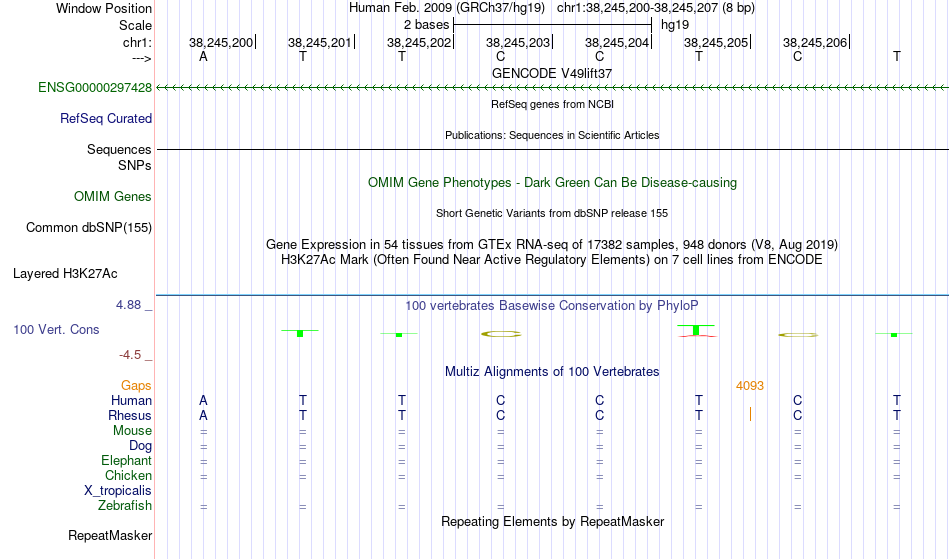Open RefSeq genes from NCBI title
The image size is (950, 559).
tap(552, 104)
